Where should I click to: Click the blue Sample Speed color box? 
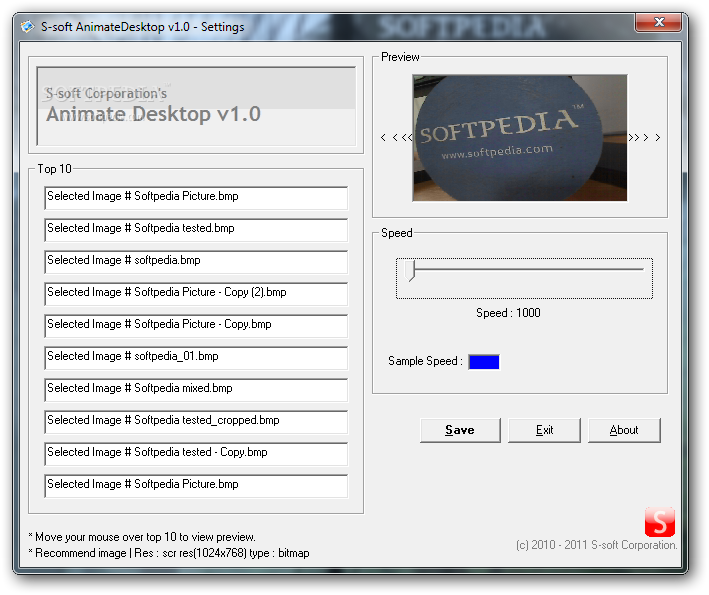[x=484, y=362]
